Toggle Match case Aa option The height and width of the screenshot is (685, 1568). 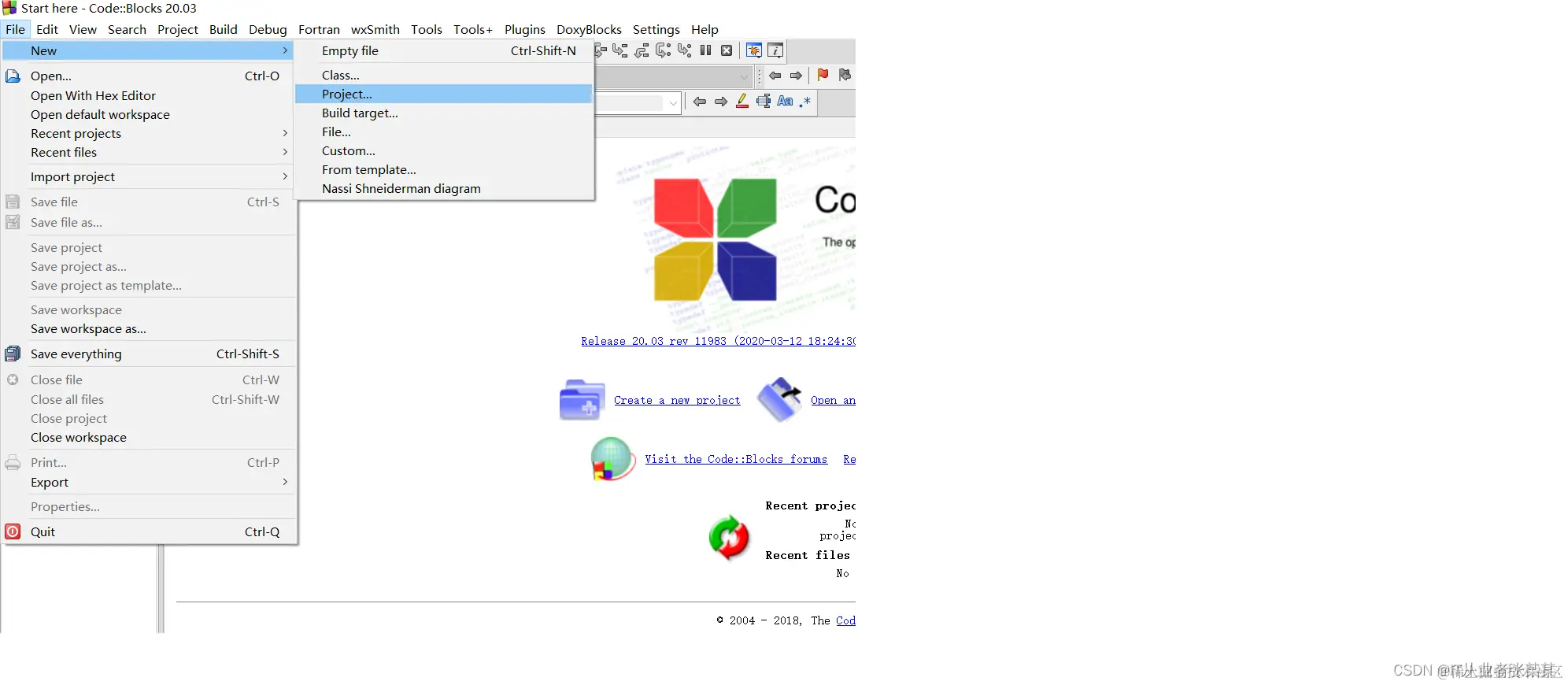click(x=785, y=102)
